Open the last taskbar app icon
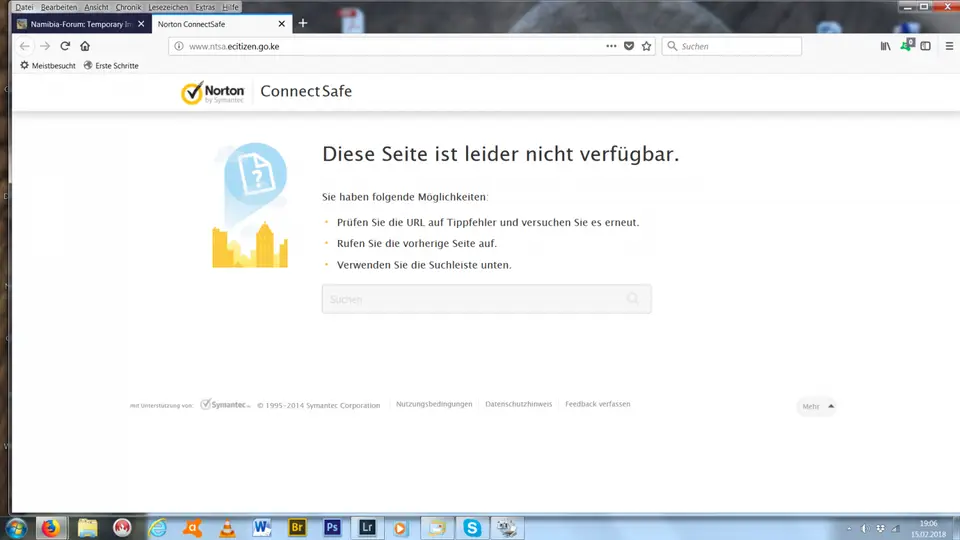The height and width of the screenshot is (540, 960). (507, 528)
